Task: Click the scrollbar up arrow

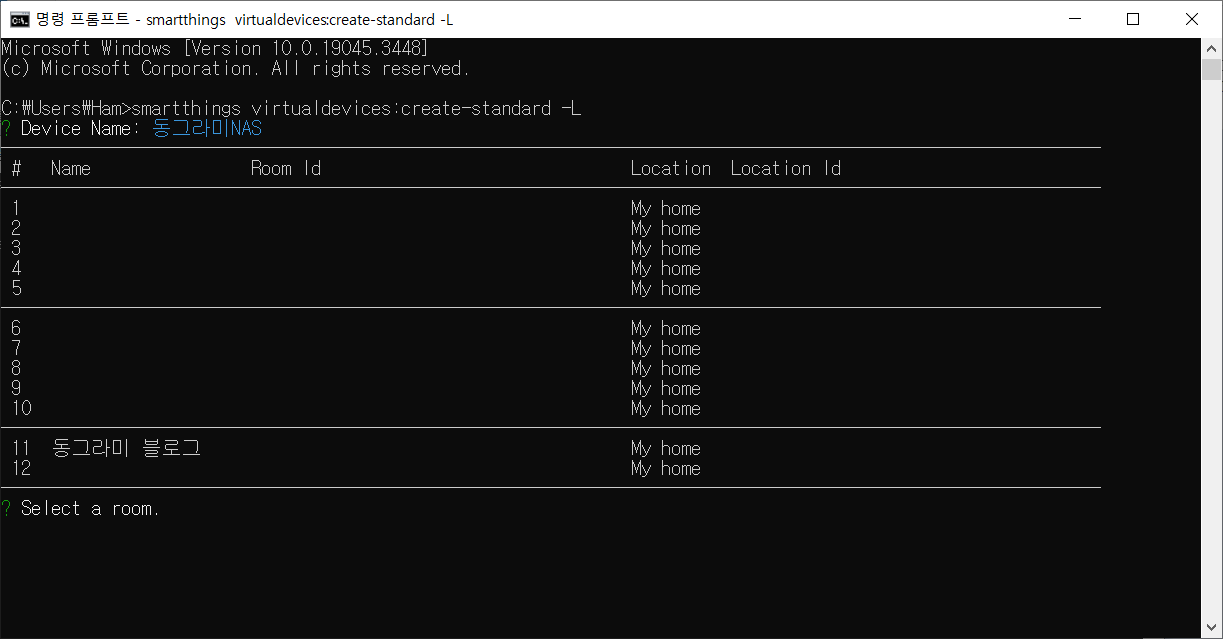Action: coord(1211,47)
